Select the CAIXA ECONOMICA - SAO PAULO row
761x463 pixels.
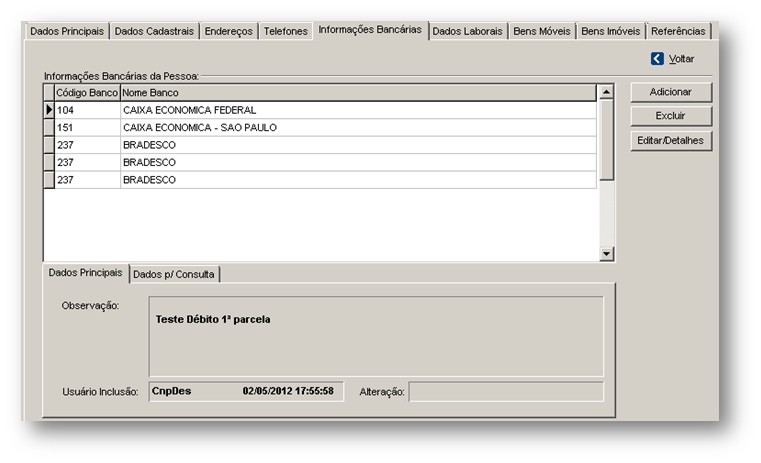[x=320, y=128]
